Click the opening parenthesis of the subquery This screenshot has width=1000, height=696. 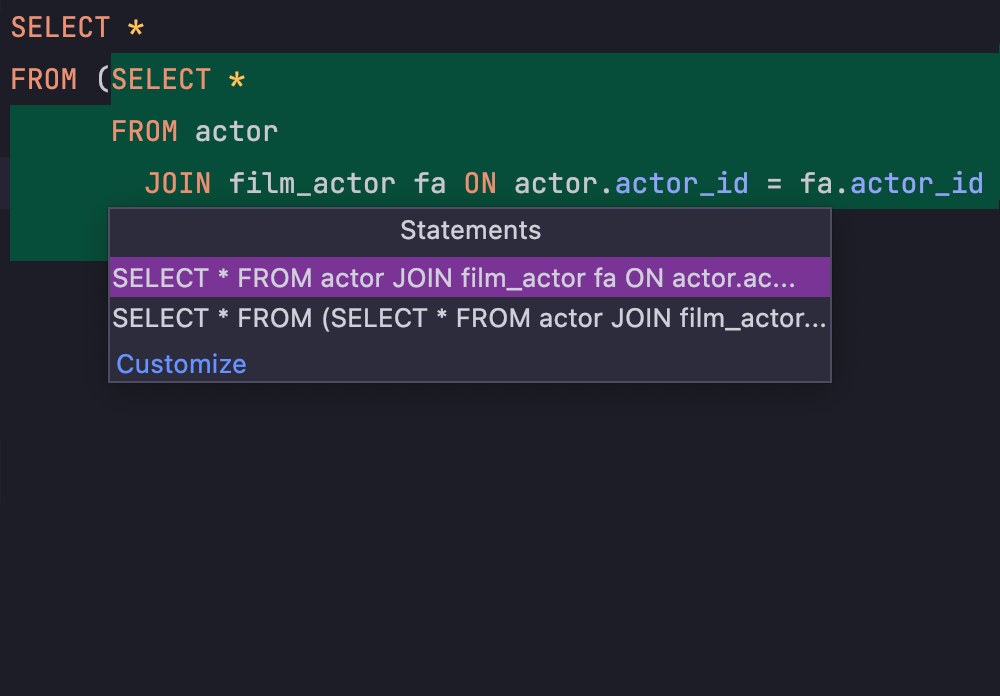[103, 80]
